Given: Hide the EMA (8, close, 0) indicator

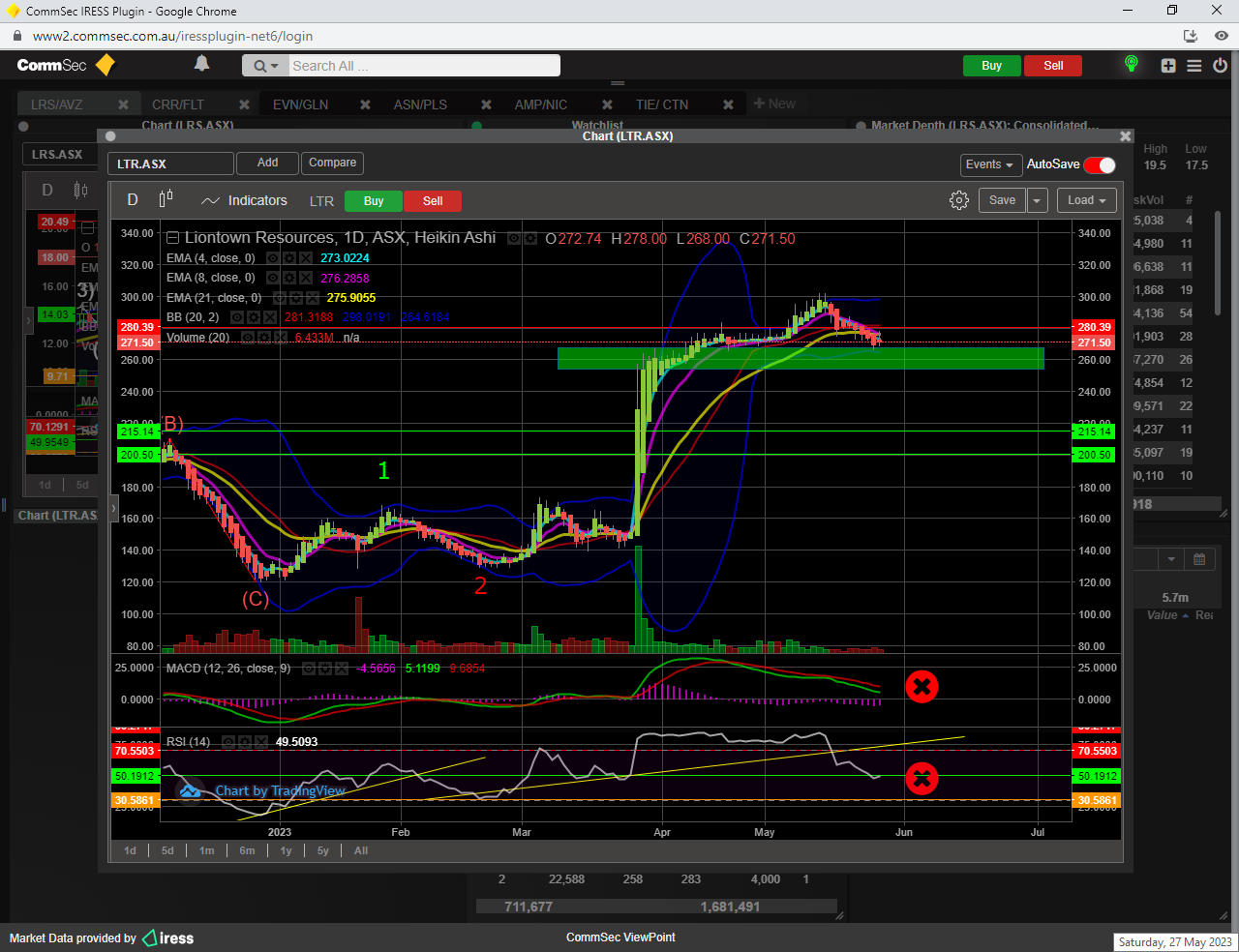Looking at the screenshot, I should pyautogui.click(x=274, y=279).
